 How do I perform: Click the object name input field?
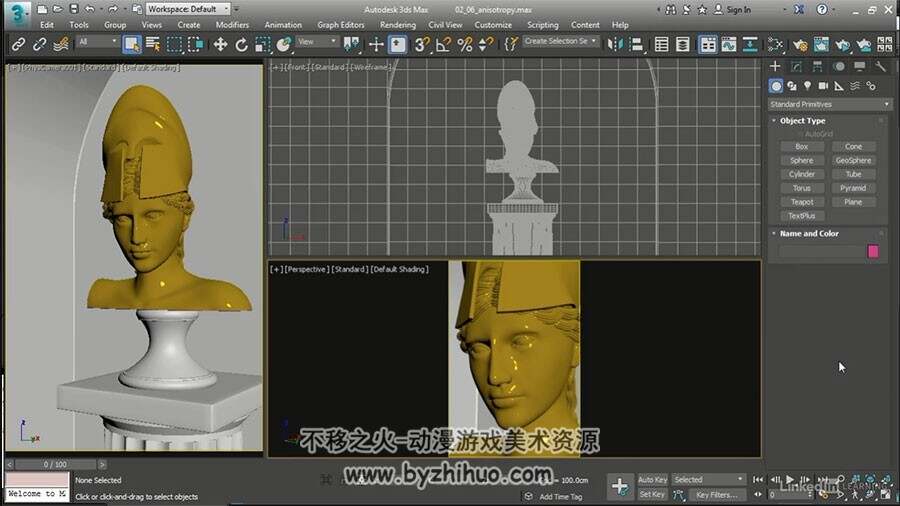(822, 251)
